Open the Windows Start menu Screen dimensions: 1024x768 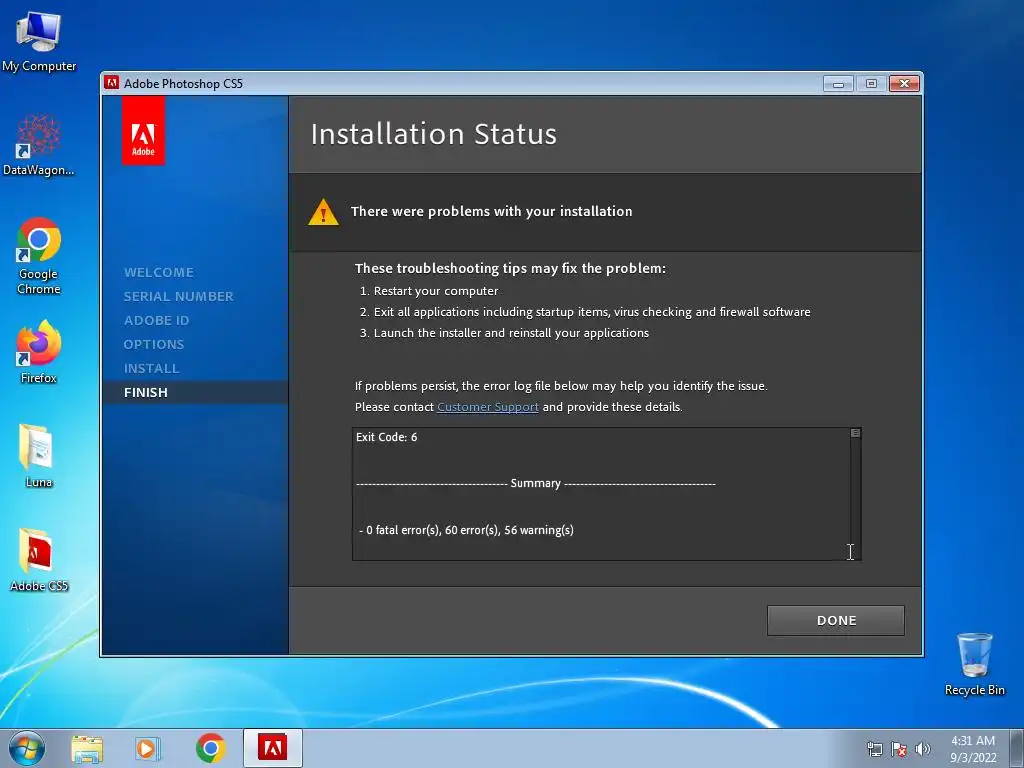(27, 748)
